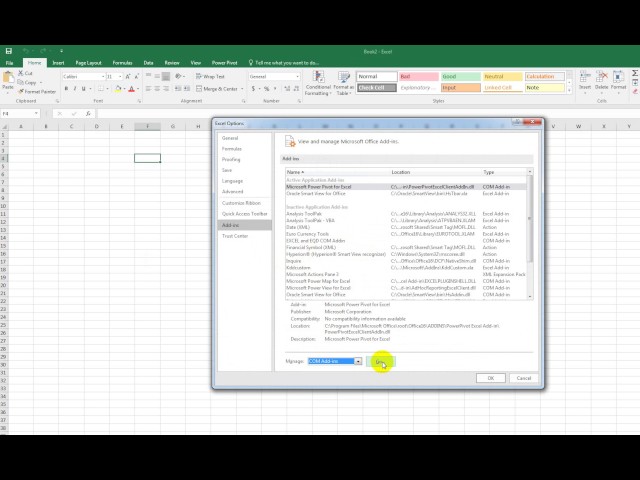
Task: Click Increase Font Size icon
Action: (x=128, y=76)
